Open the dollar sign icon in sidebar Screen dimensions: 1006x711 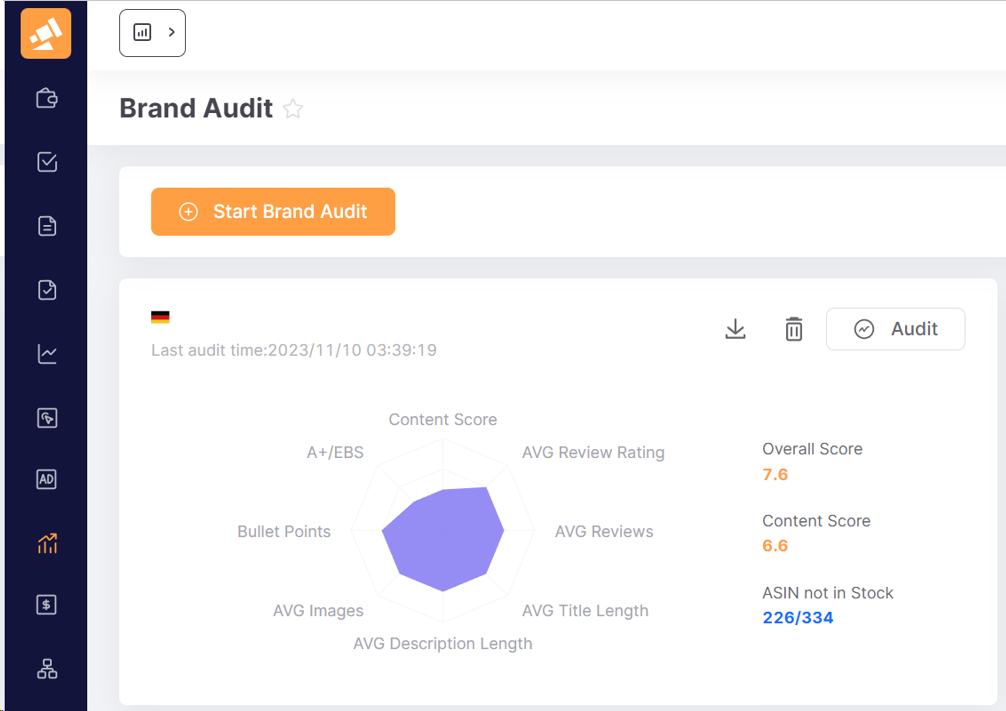click(47, 605)
